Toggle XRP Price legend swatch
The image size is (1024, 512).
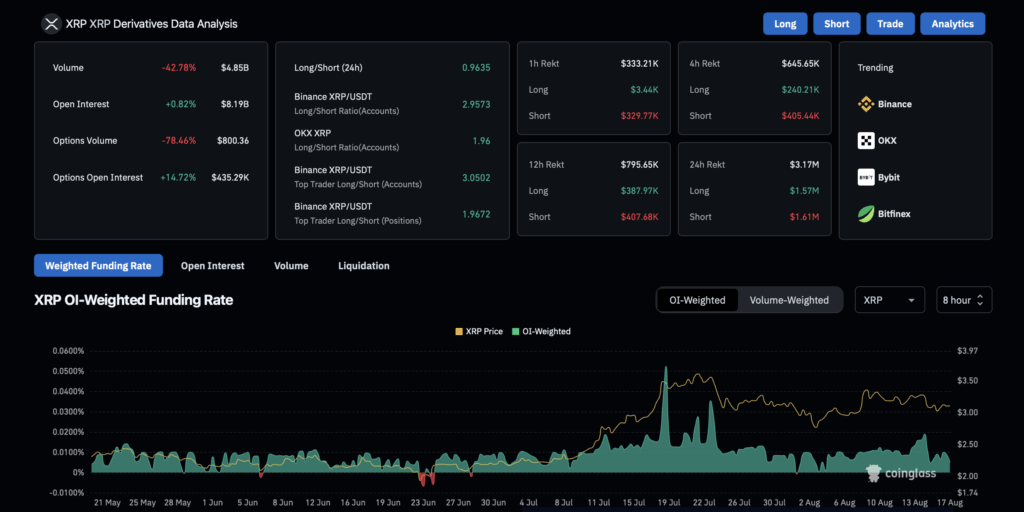pos(458,332)
